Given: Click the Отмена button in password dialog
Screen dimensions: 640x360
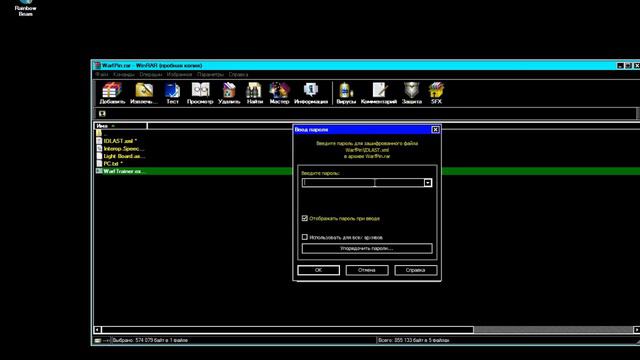Looking at the screenshot, I should (367, 270).
